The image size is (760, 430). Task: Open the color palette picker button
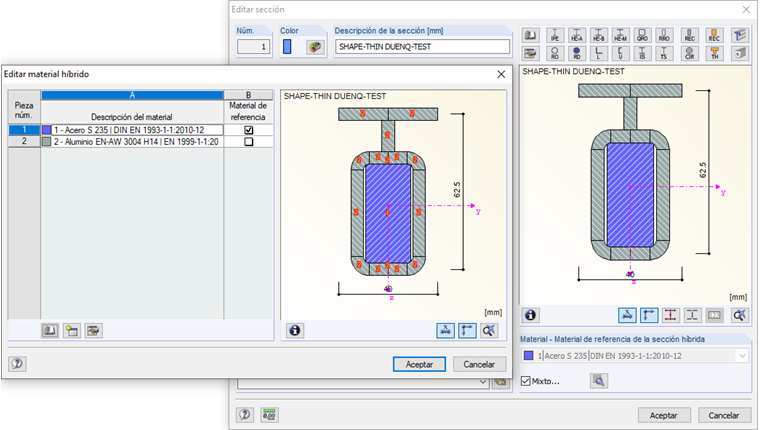pyautogui.click(x=315, y=47)
